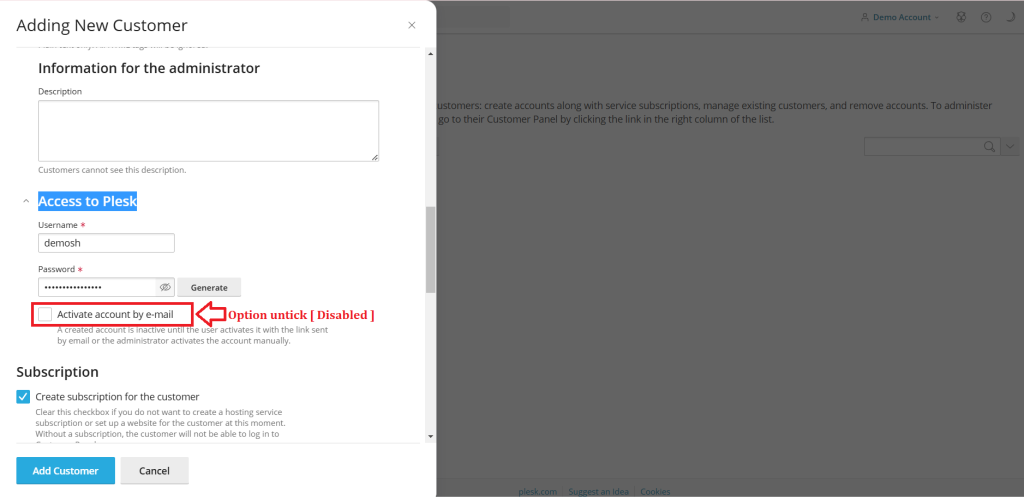Click the Add Customer button
Screen dimensions: 1024x499
pos(65,470)
